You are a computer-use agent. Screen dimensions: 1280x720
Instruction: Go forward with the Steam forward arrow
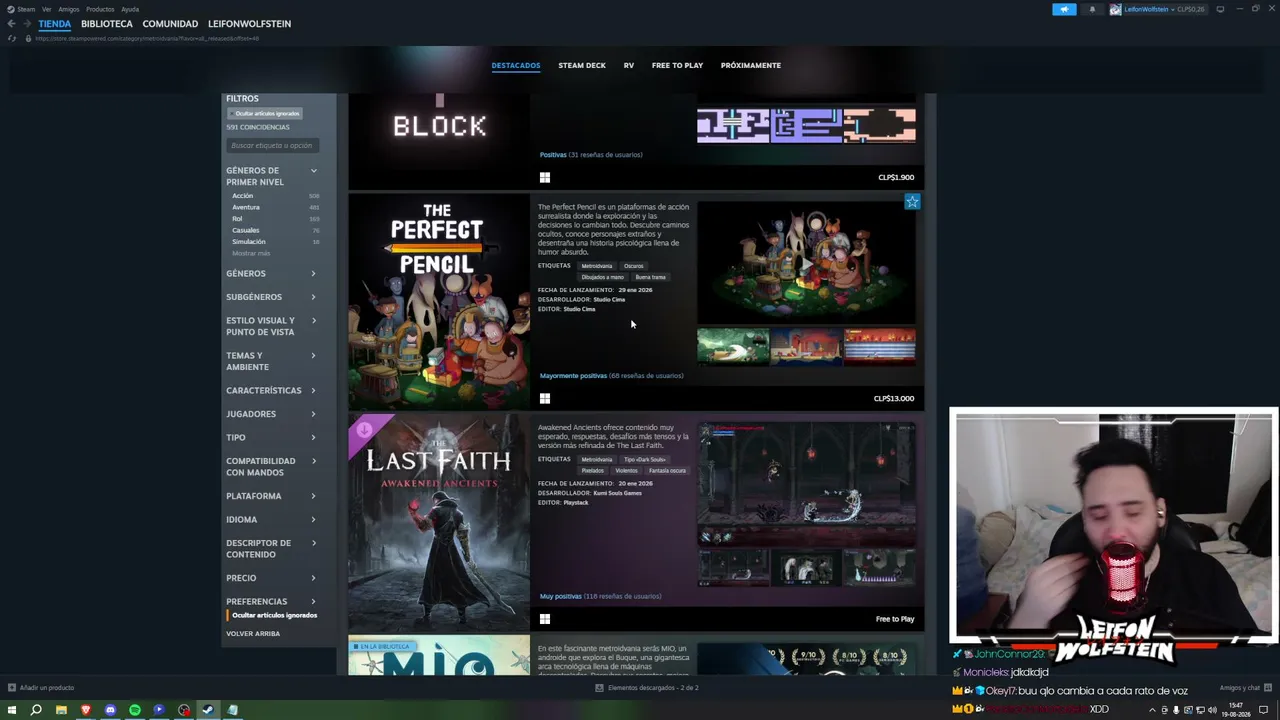pos(27,24)
